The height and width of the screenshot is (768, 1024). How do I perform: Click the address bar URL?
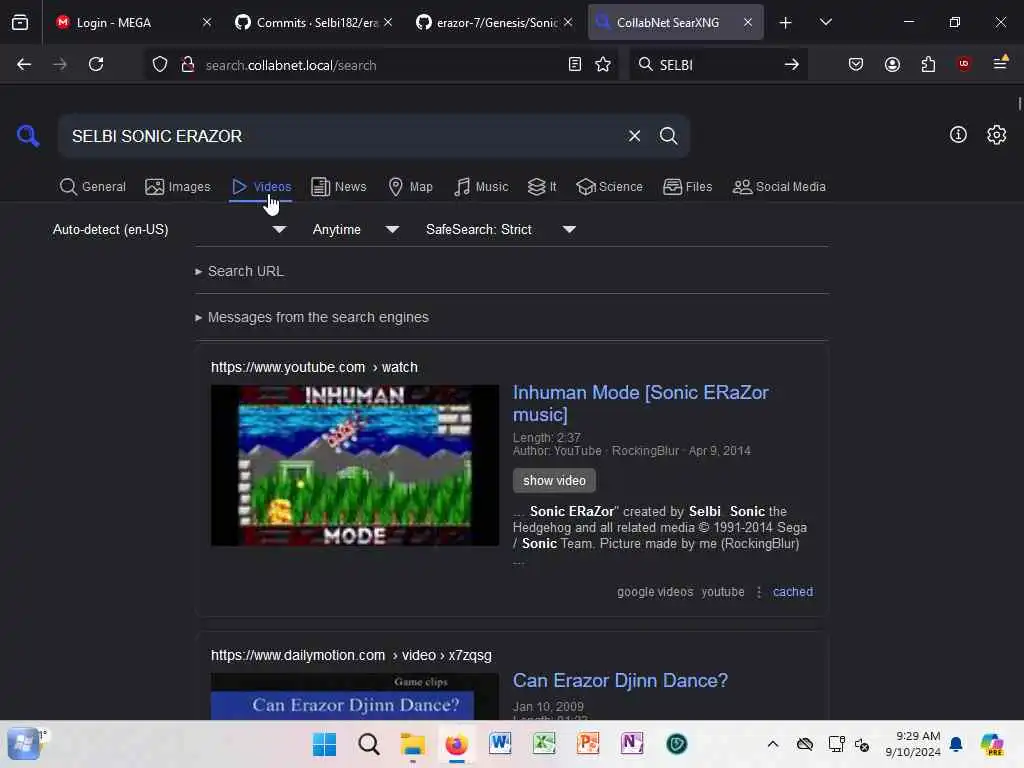click(x=291, y=65)
